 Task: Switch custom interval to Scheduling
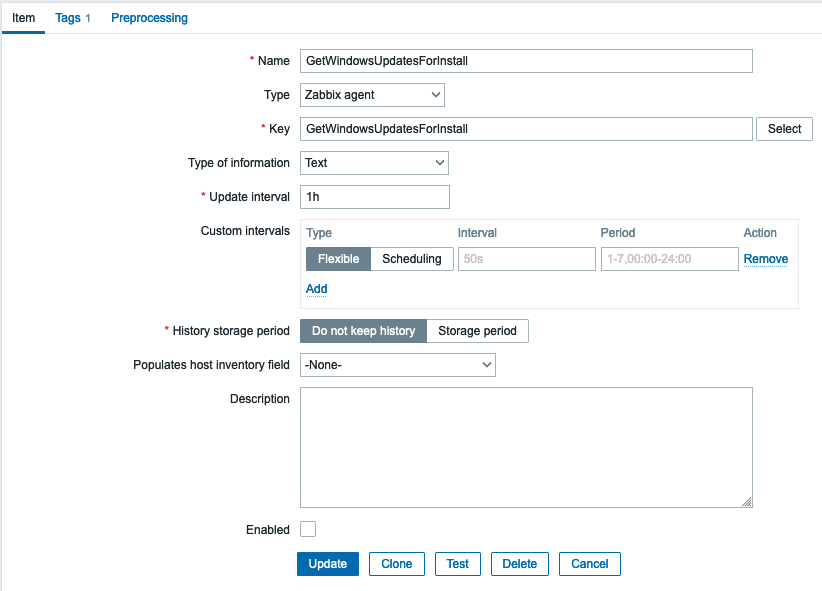[412, 259]
